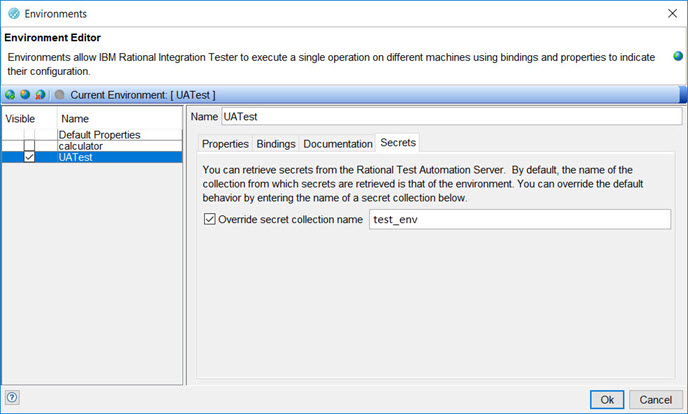
Task: Select the UATest environment row
Action: point(92,157)
